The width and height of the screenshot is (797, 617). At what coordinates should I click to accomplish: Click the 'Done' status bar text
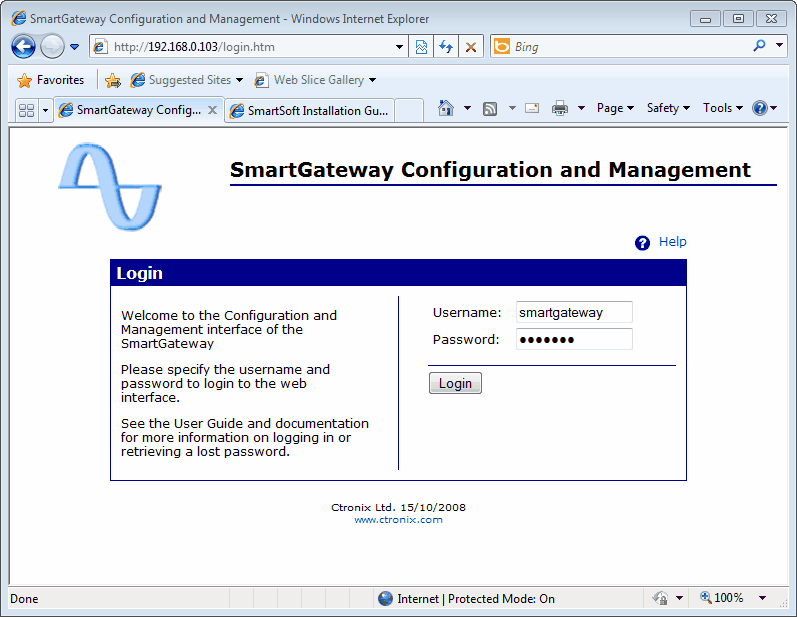point(24,599)
